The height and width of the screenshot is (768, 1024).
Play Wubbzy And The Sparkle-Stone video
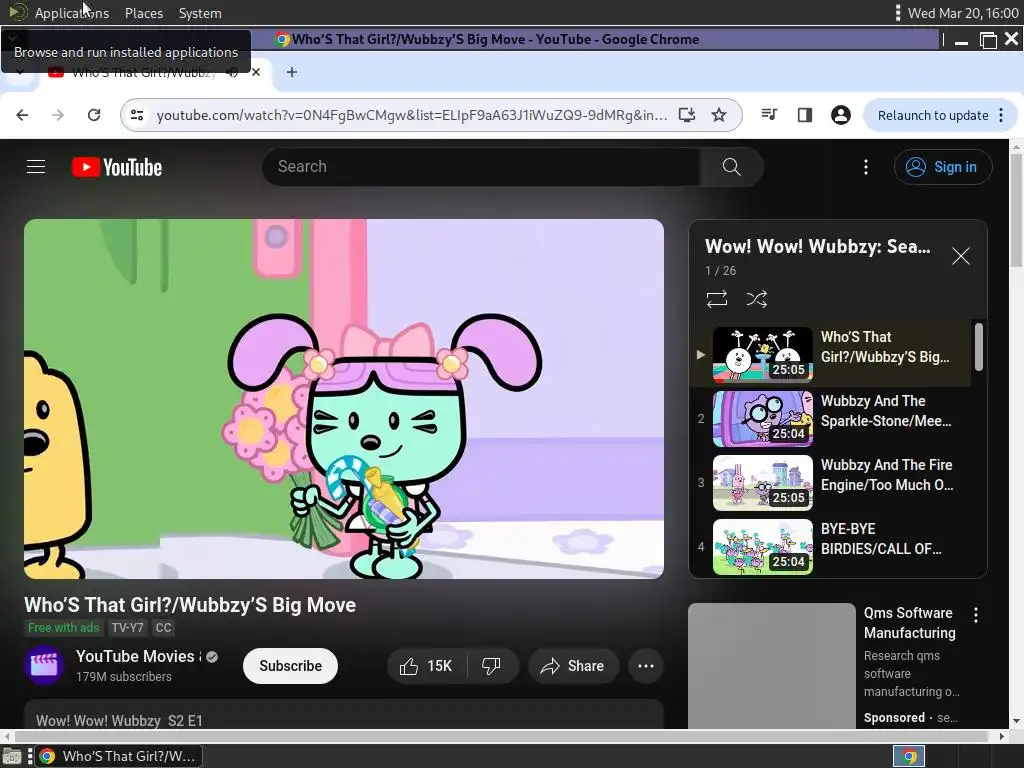pyautogui.click(x=831, y=418)
